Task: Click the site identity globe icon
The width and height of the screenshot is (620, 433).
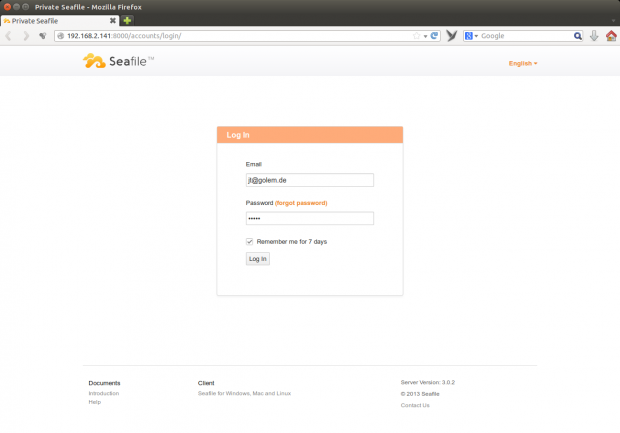Action: click(x=60, y=36)
